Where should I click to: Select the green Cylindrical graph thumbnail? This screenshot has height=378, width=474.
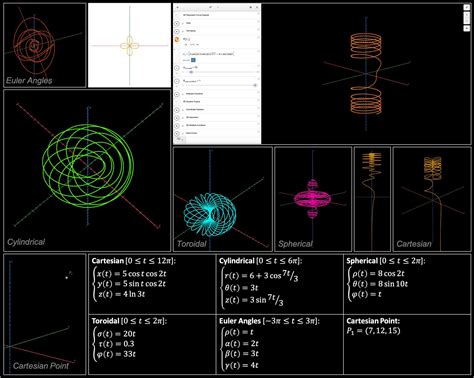87,170
